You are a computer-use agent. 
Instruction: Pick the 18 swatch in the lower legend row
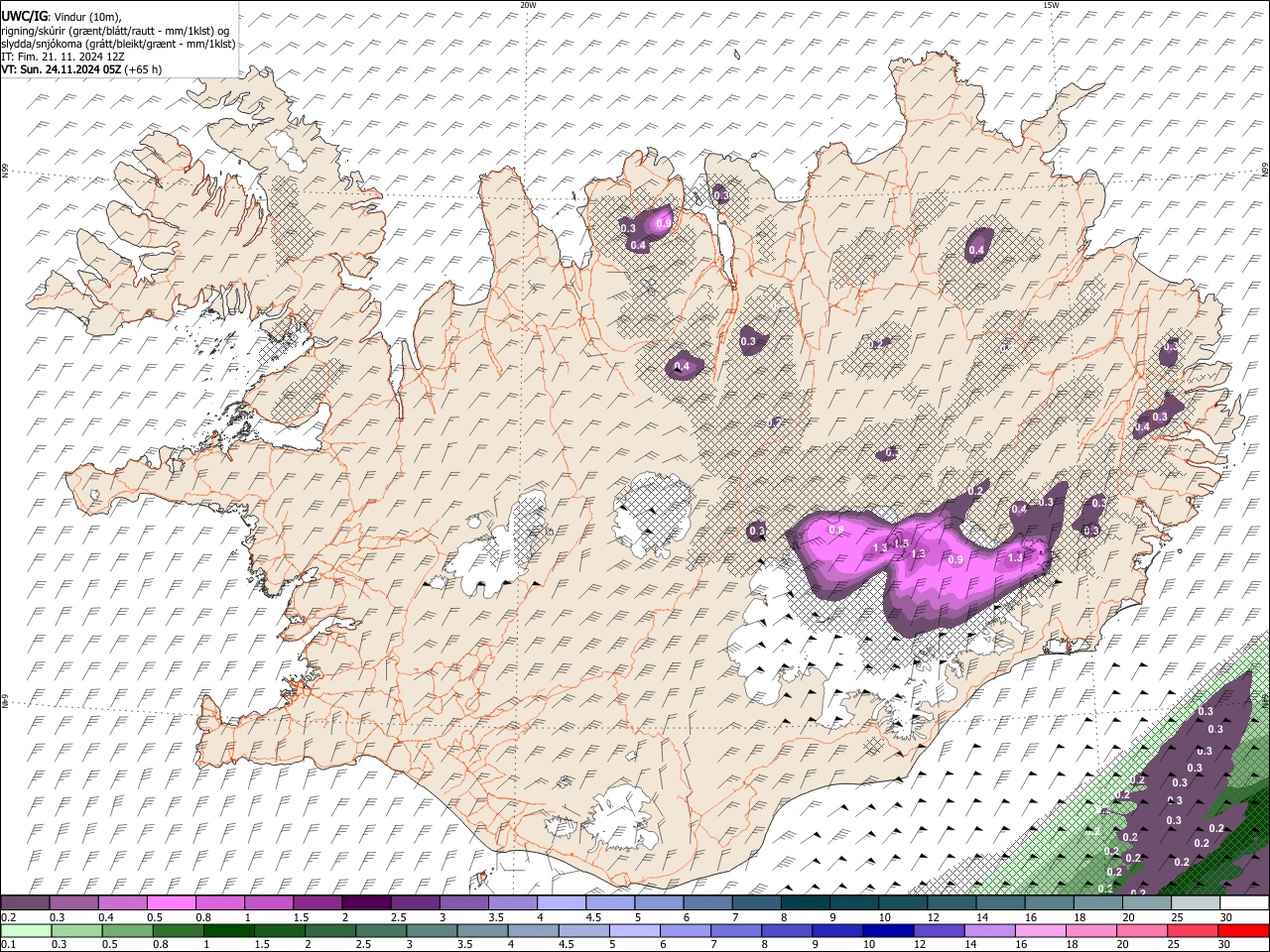pos(1090,930)
